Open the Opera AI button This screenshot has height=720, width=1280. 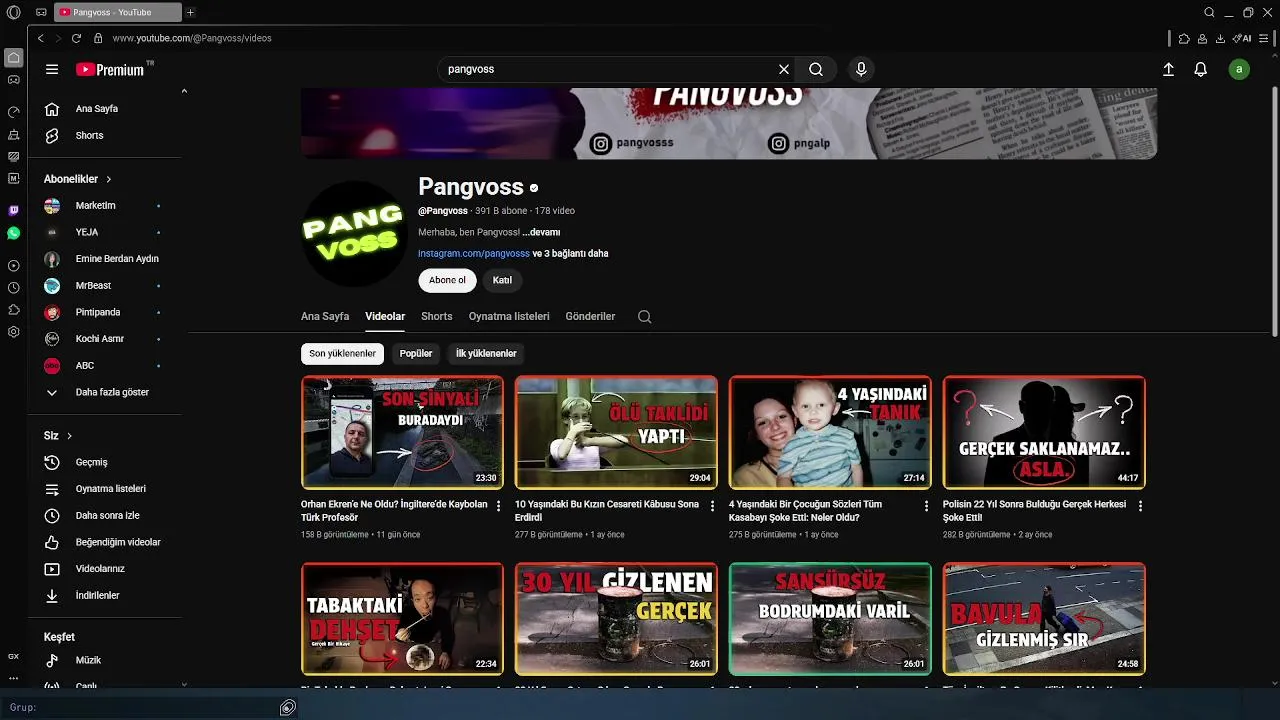click(1243, 38)
